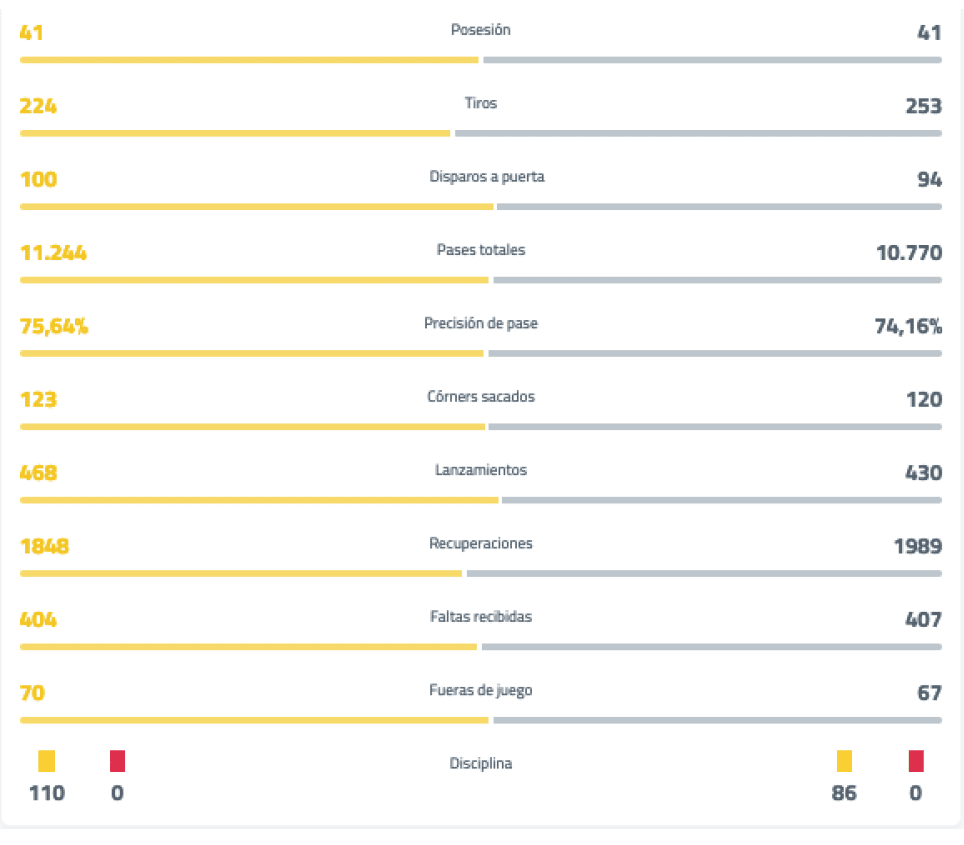Click the 86 yellow cards count
The width and height of the screenshot is (964, 845).
[x=844, y=794]
